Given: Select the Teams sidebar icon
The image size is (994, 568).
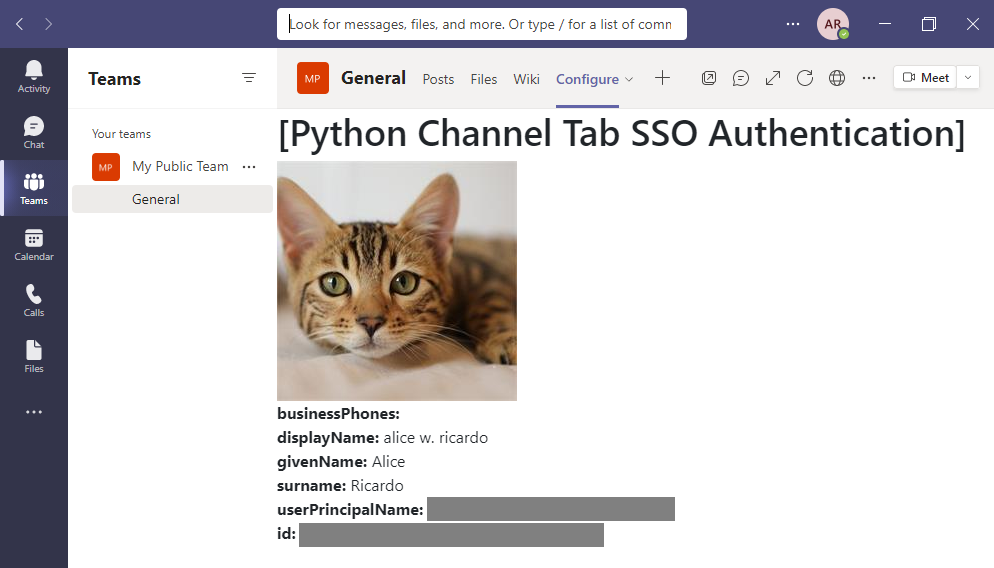Looking at the screenshot, I should pyautogui.click(x=34, y=188).
